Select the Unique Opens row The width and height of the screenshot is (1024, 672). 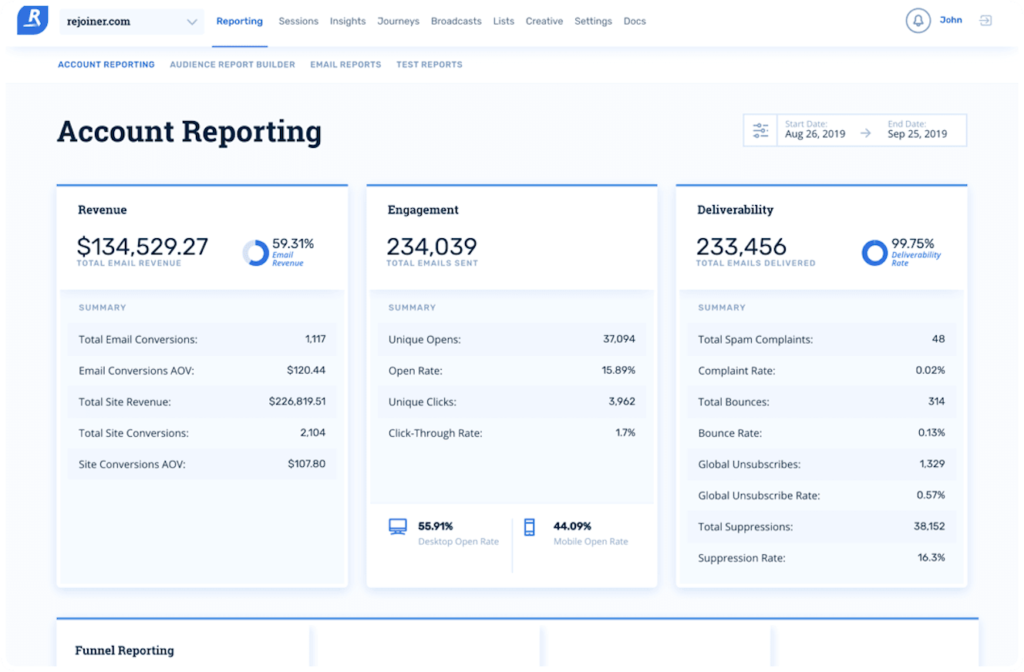511,340
